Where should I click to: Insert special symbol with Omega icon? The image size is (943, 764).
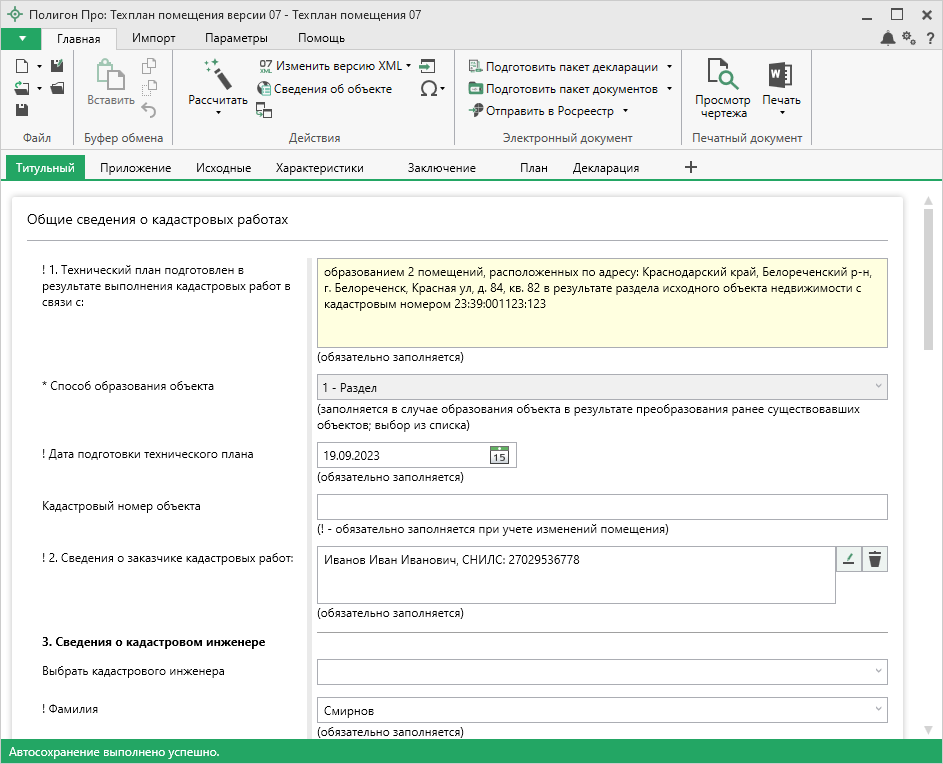(428, 89)
